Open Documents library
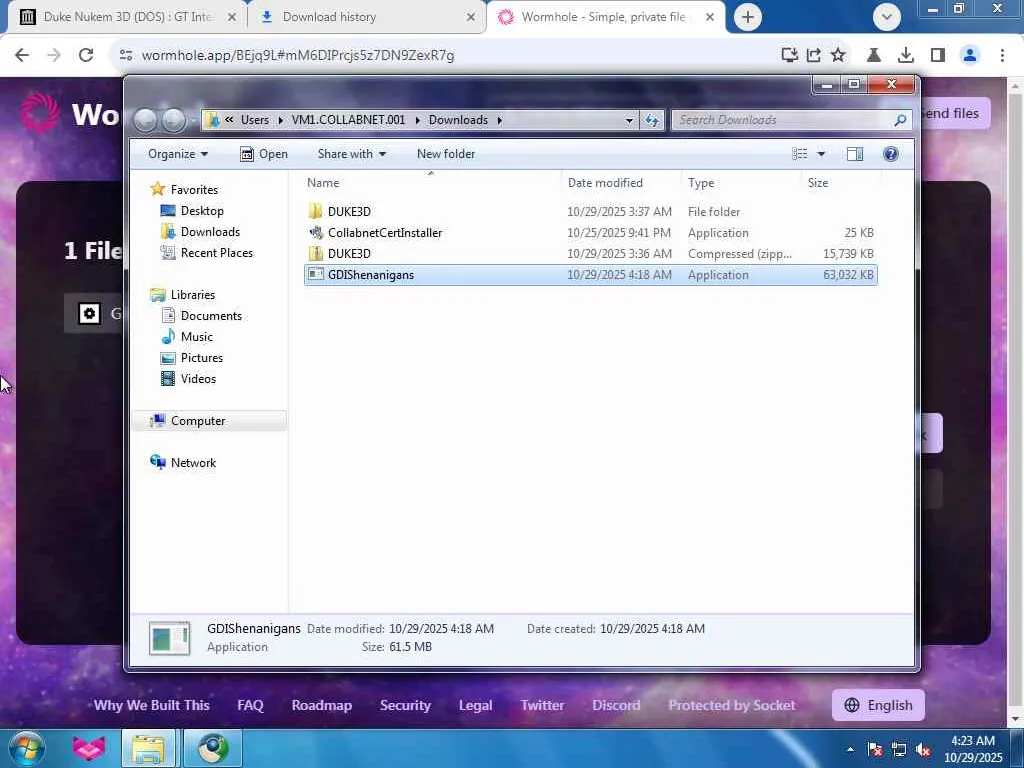1024x768 pixels. (211, 315)
